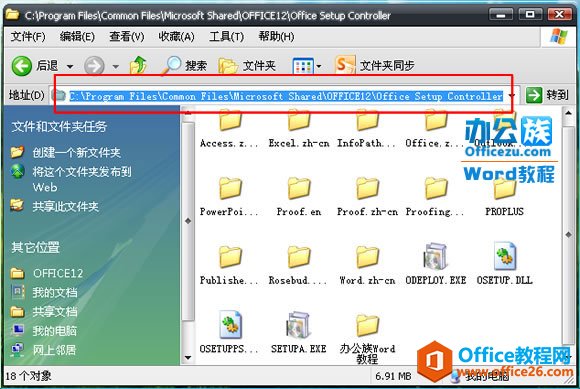Open the Search (搜索) tool

click(184, 65)
